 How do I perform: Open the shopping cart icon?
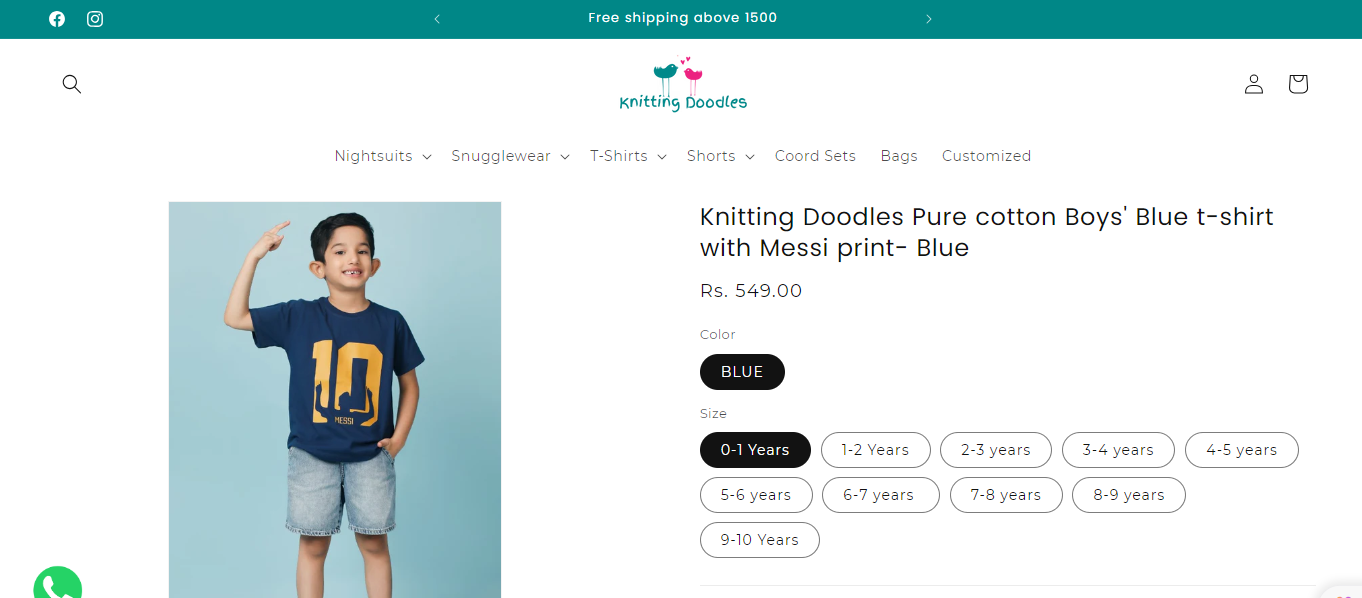click(x=1298, y=84)
